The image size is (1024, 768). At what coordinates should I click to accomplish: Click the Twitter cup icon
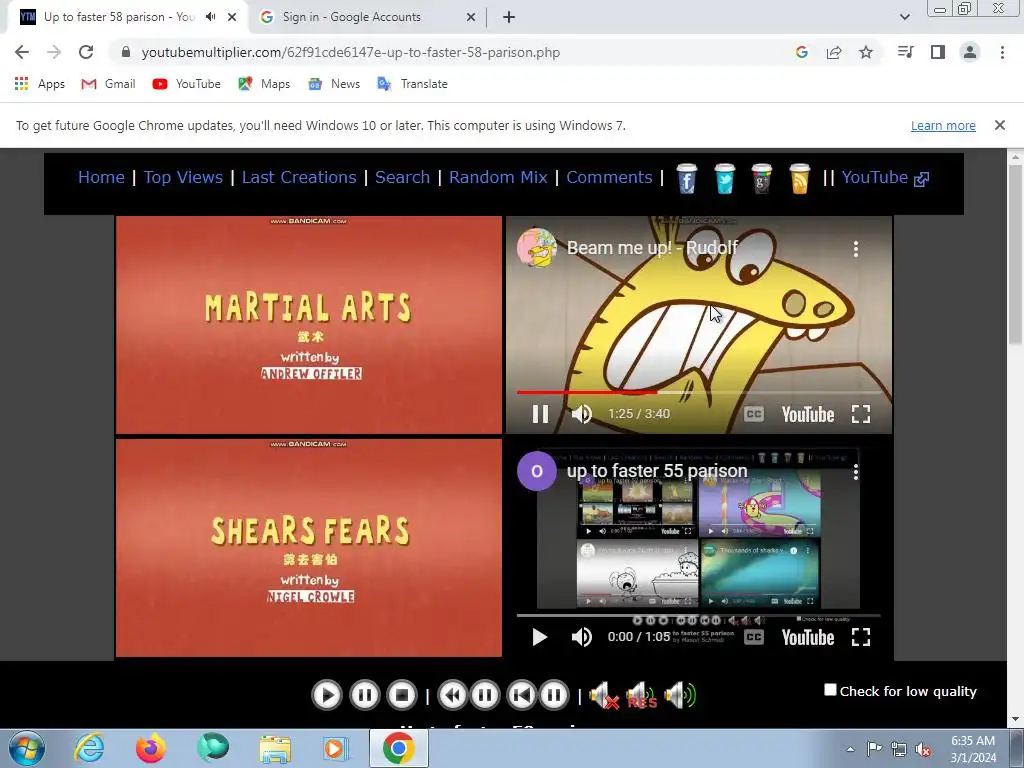(x=724, y=178)
